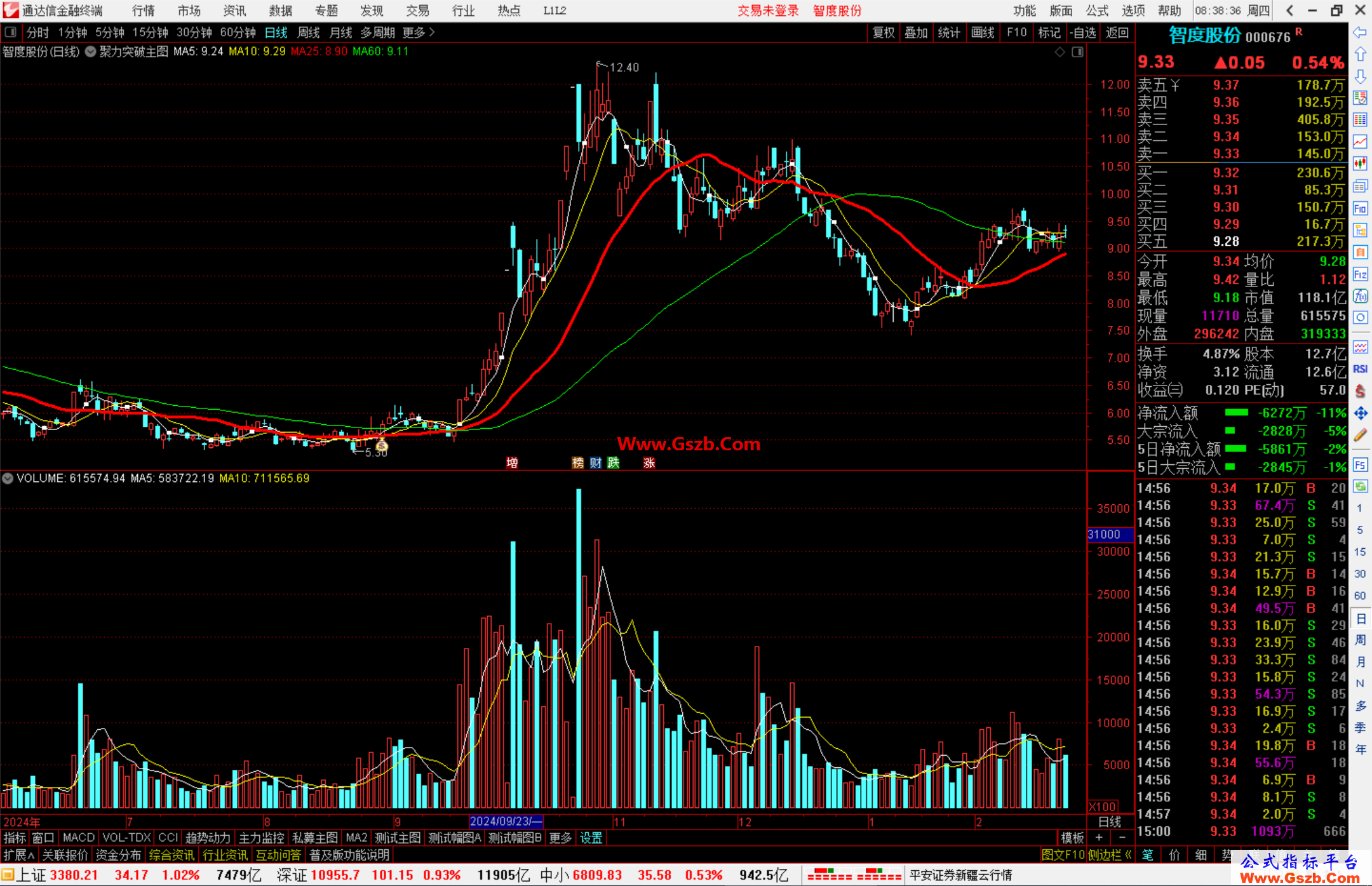Click the 交易未登录 login link
The image size is (1372, 886).
pos(769,10)
